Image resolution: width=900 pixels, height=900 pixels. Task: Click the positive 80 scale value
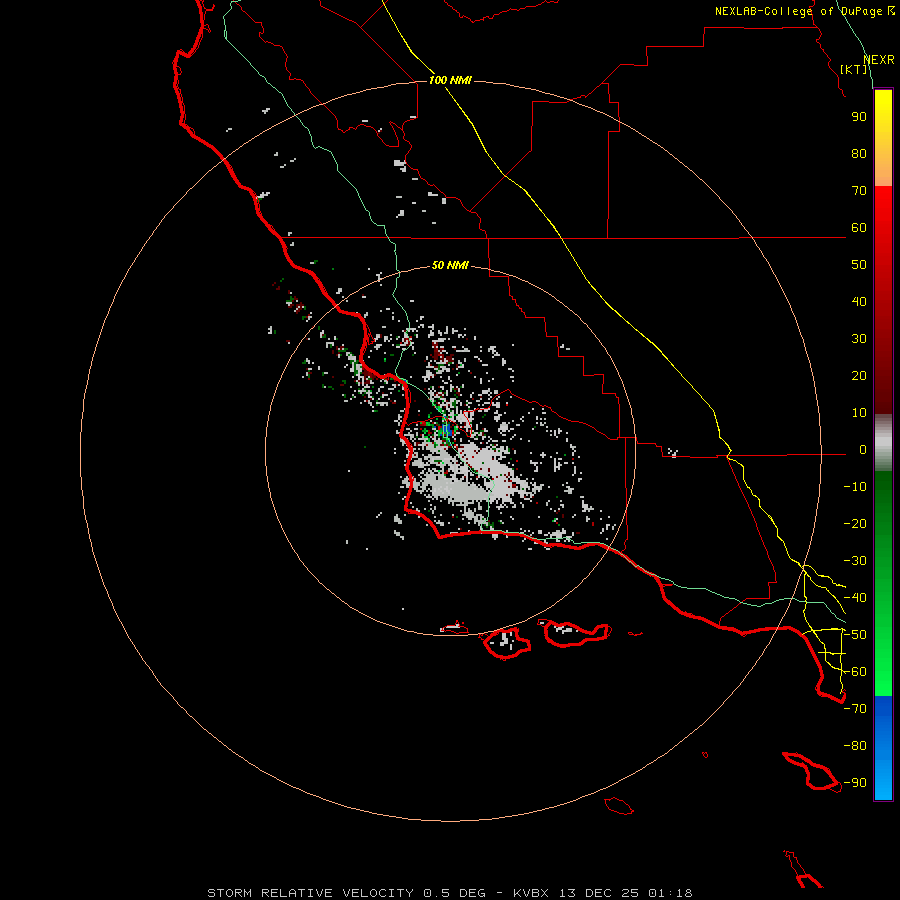859,154
